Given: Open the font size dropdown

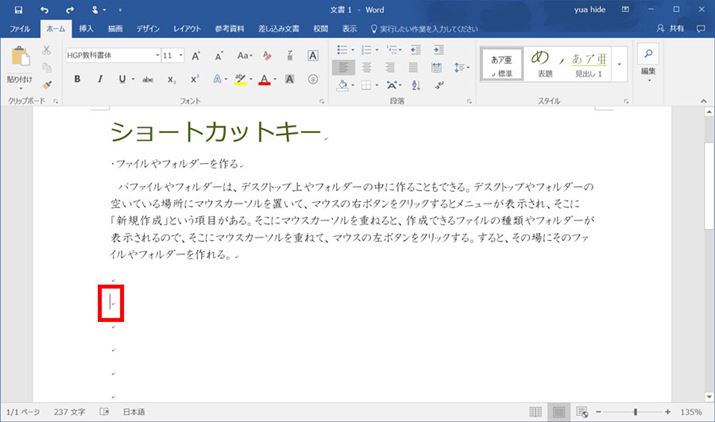Looking at the screenshot, I should pos(181,56).
